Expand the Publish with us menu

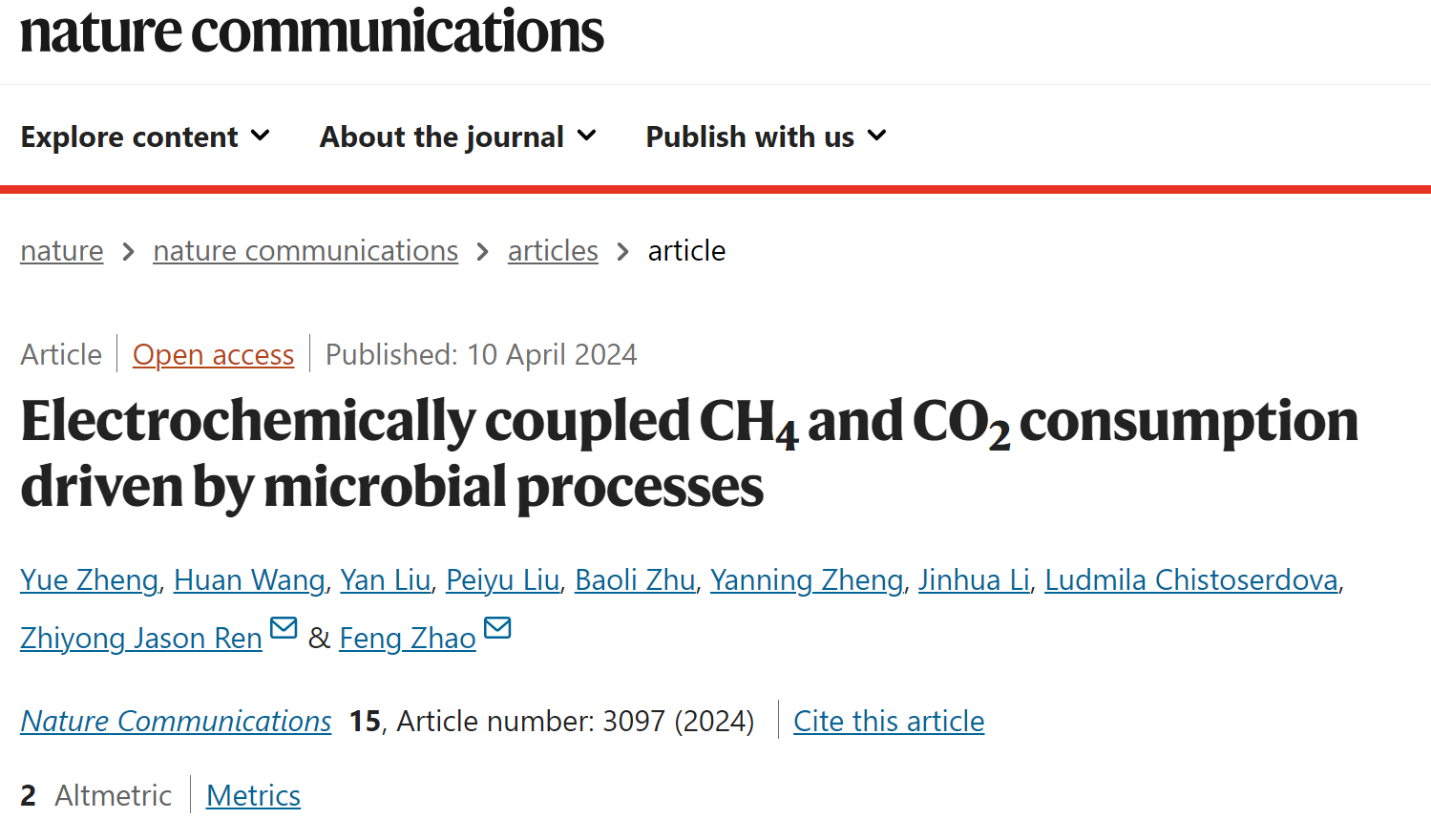click(767, 136)
